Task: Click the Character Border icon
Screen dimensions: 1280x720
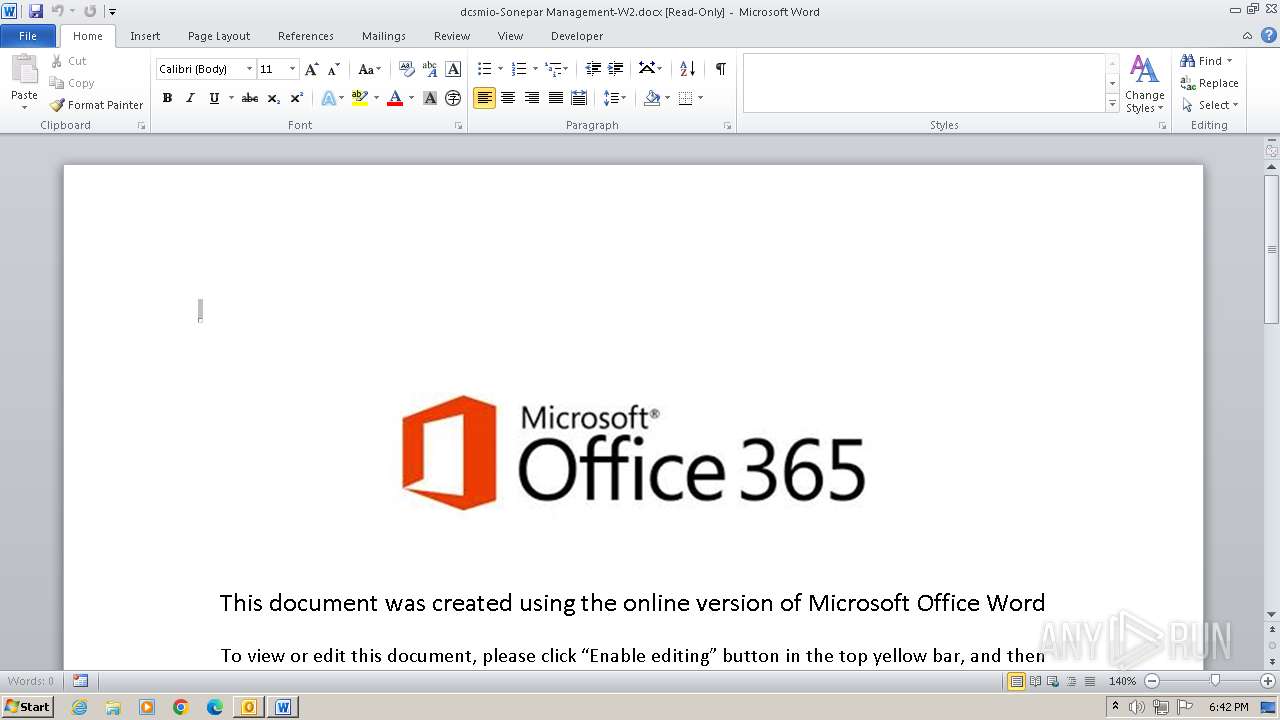Action: (453, 69)
